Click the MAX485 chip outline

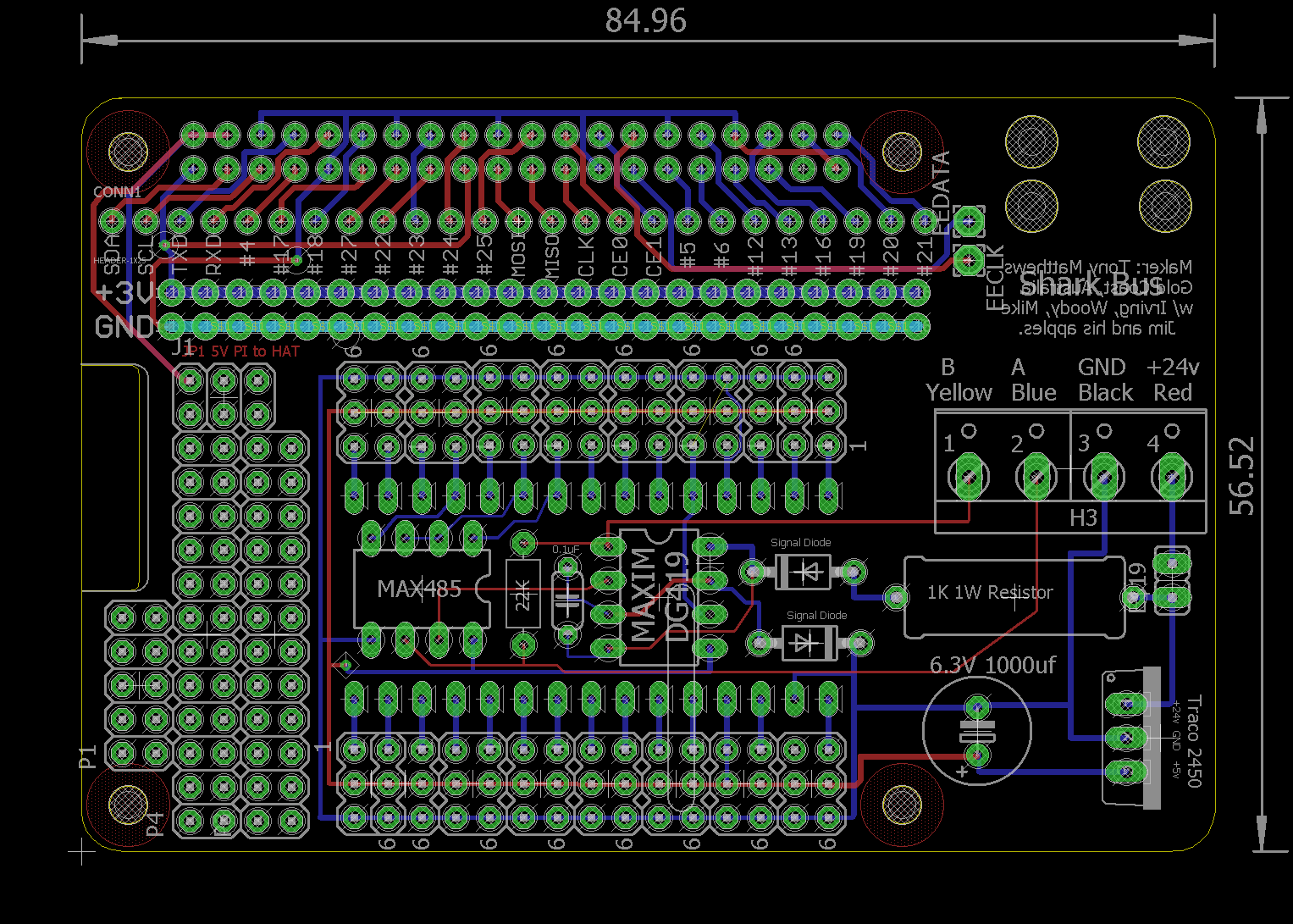pyautogui.click(x=420, y=589)
